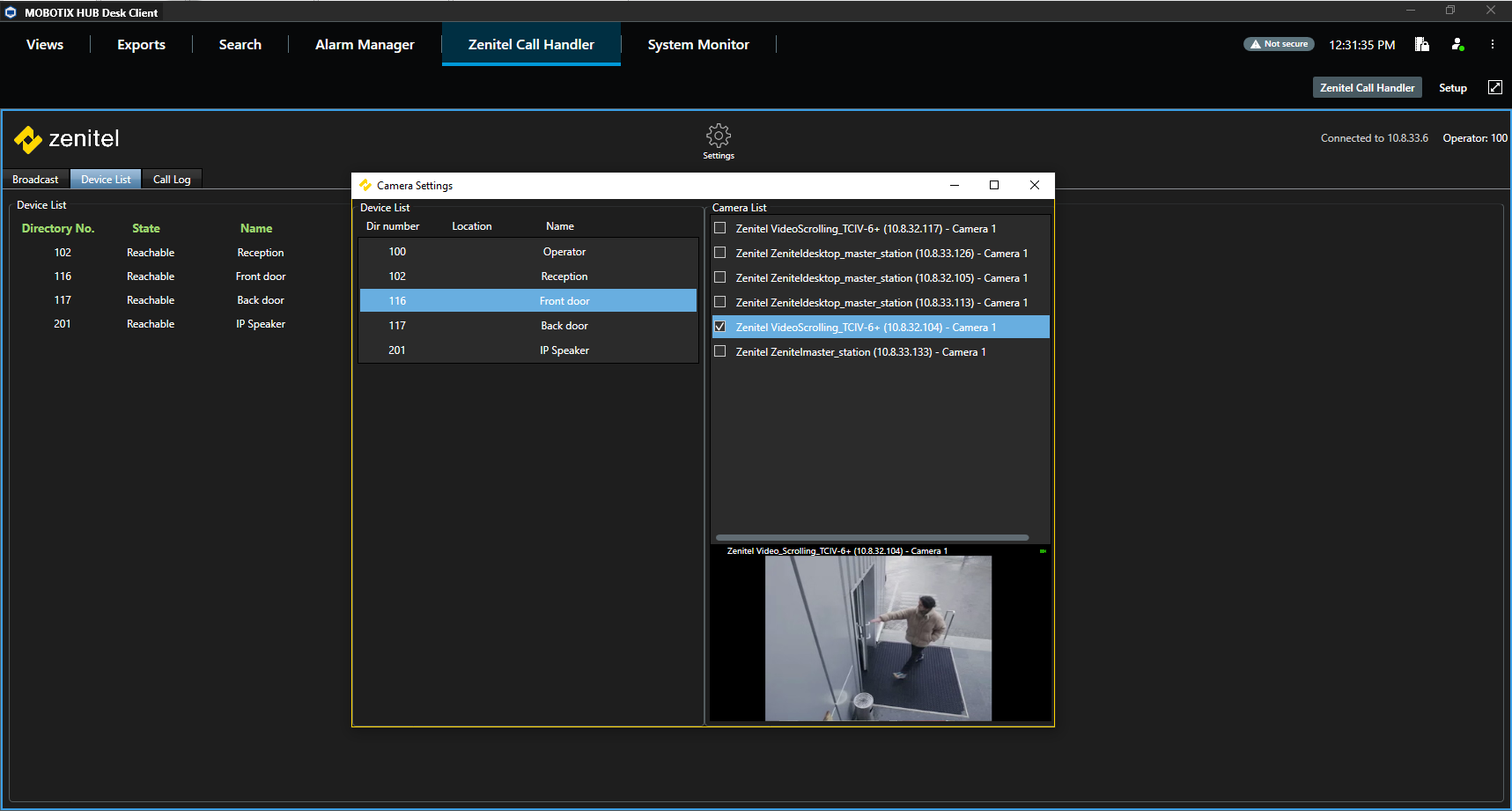Open the three-dot more options menu
The height and width of the screenshot is (811, 1512).
tap(1492, 44)
